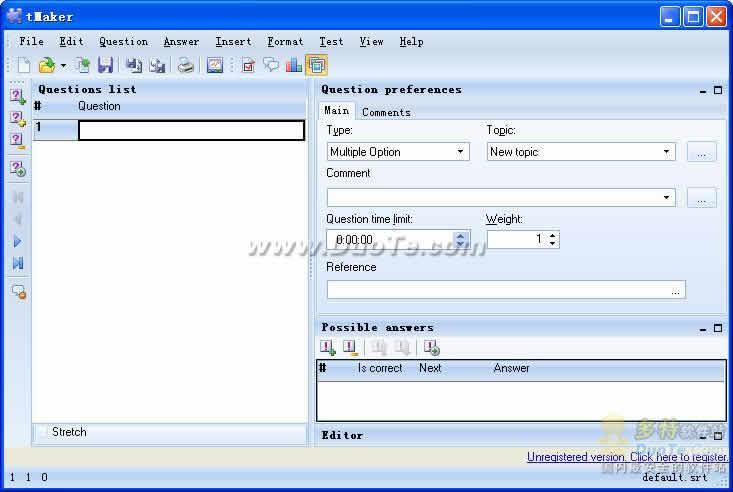Go to next question arrow
Screen dimensions: 733x492
click(x=17, y=242)
